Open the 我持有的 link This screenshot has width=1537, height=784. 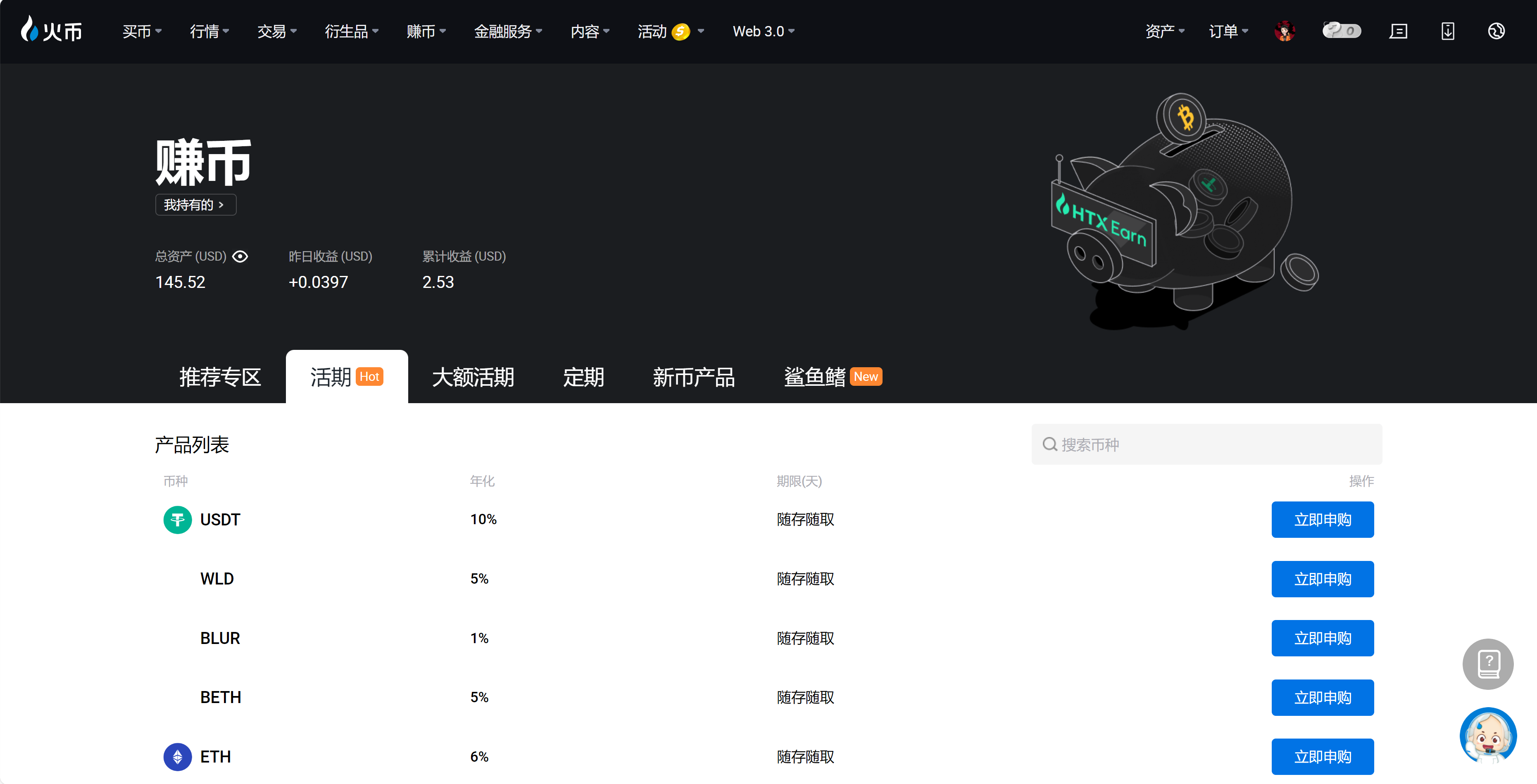coord(195,204)
